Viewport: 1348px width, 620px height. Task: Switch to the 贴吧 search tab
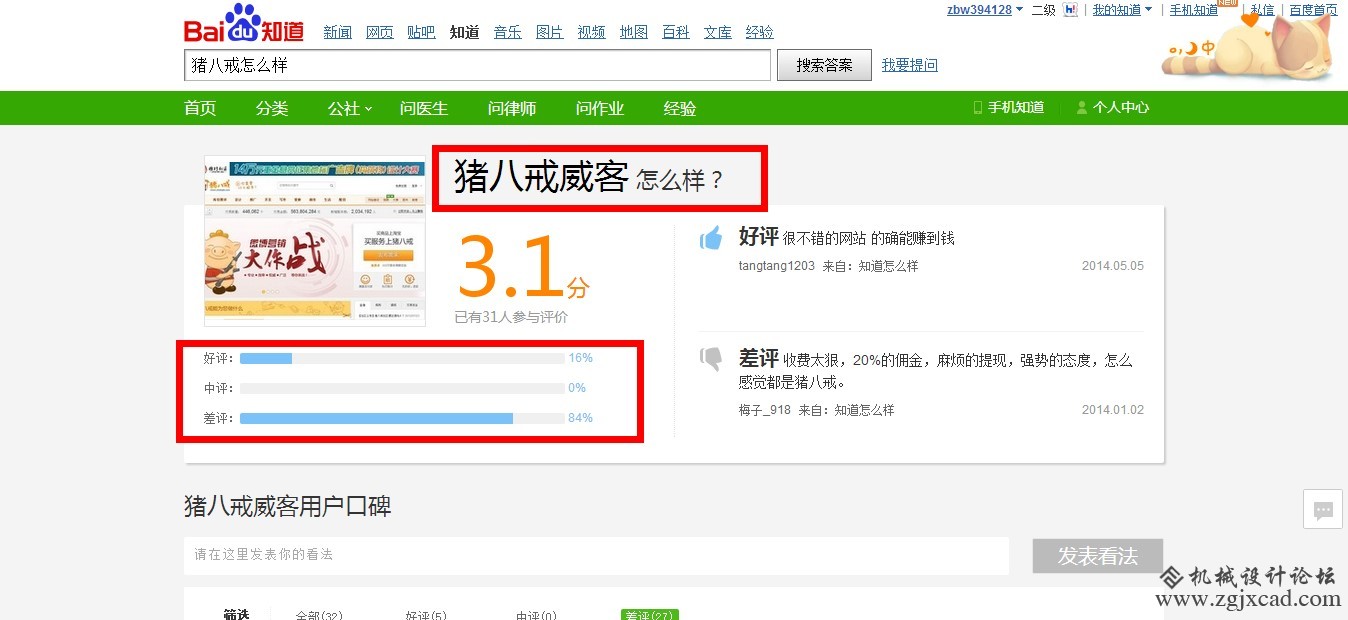421,32
